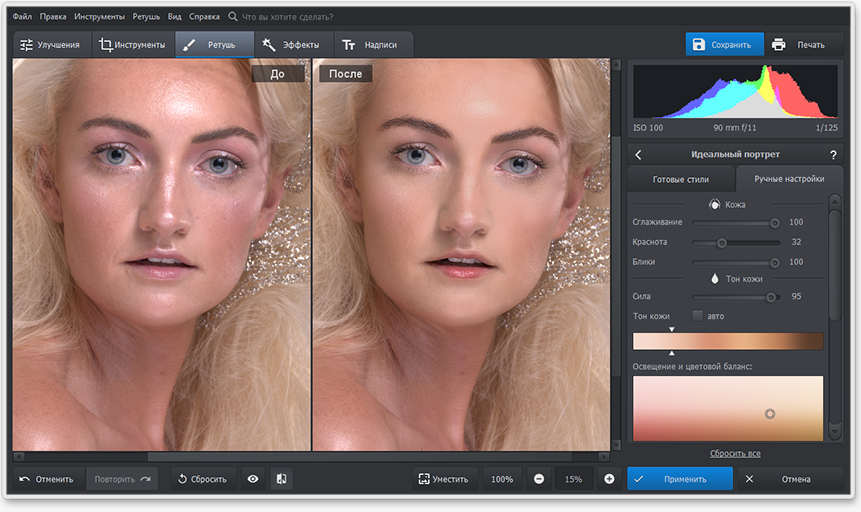Screen dimensions: 861x512
Task: Click the zoom in plus icon
Action: 609,479
